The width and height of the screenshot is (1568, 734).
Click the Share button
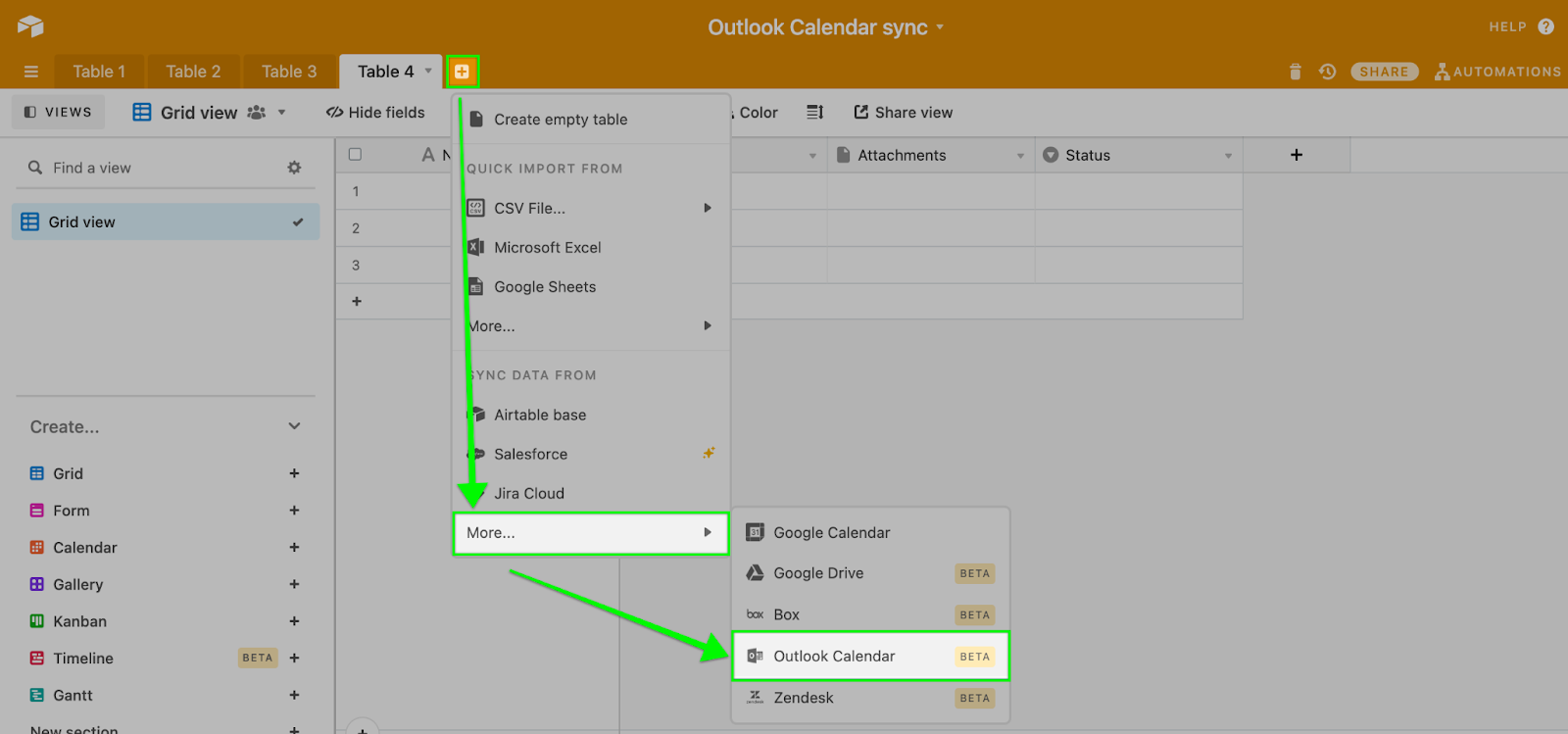click(x=1384, y=72)
